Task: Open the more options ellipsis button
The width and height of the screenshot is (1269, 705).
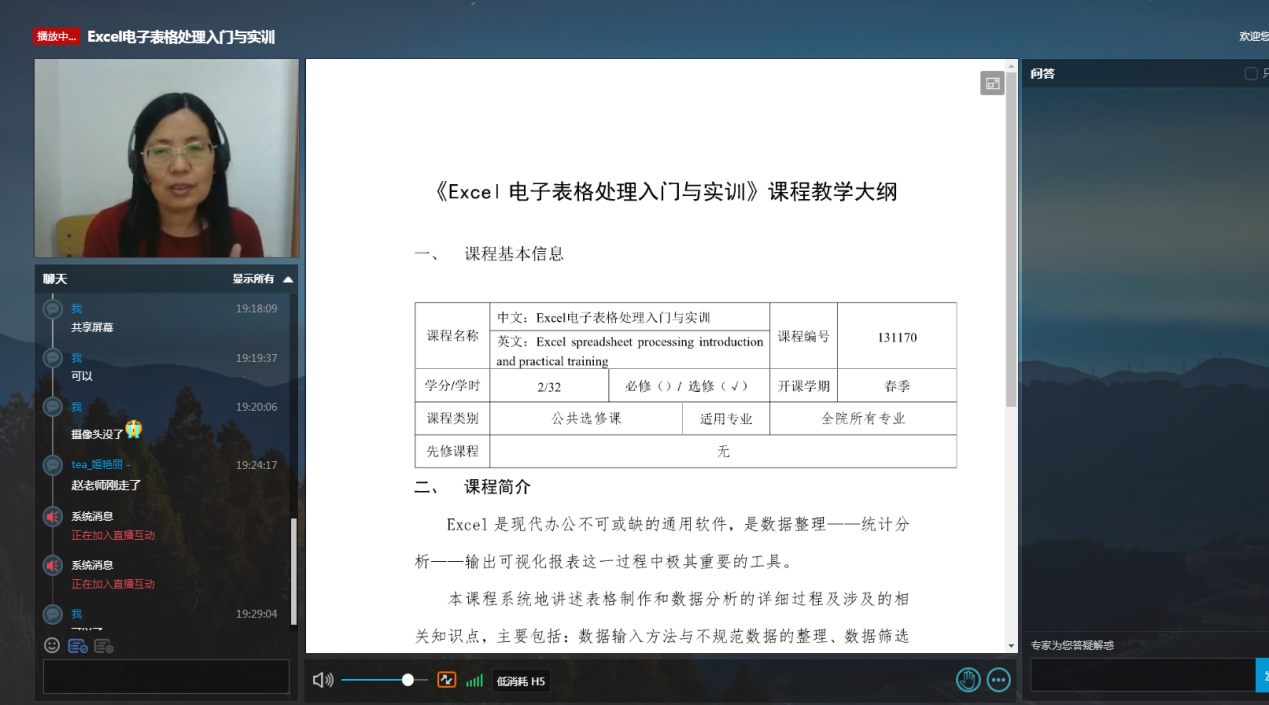Action: 998,680
